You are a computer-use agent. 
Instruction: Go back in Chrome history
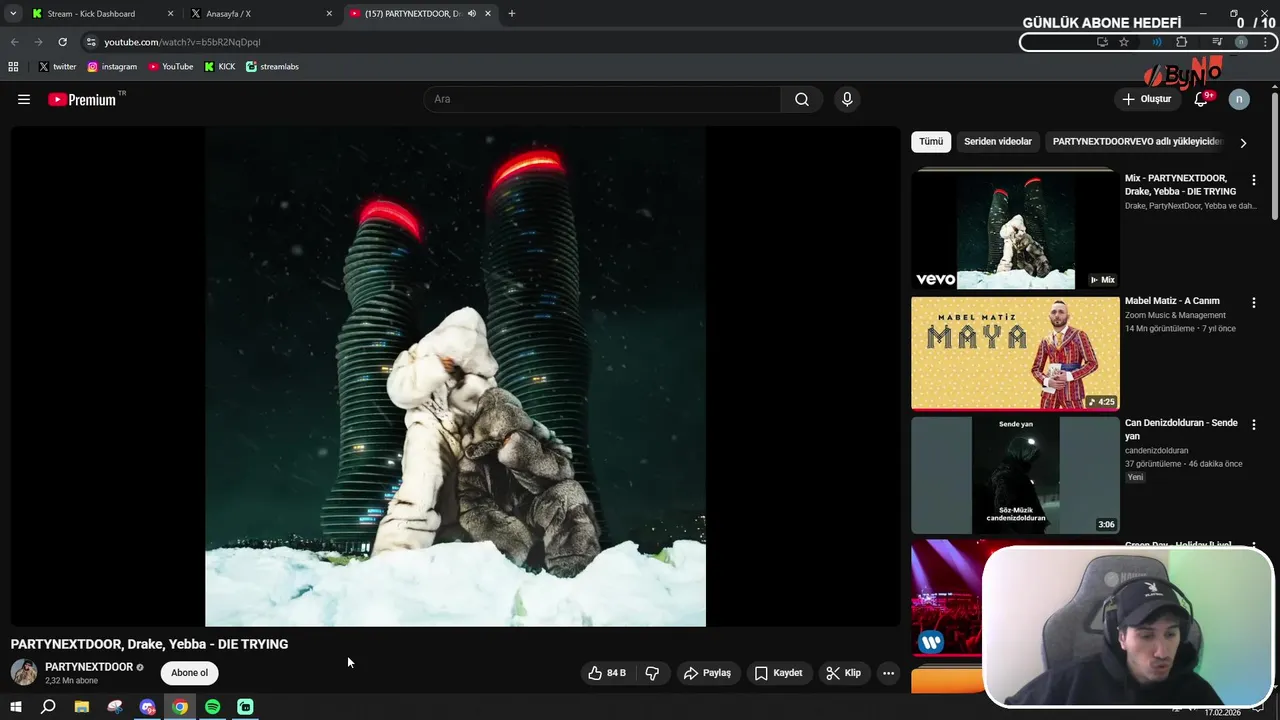pyautogui.click(x=14, y=42)
